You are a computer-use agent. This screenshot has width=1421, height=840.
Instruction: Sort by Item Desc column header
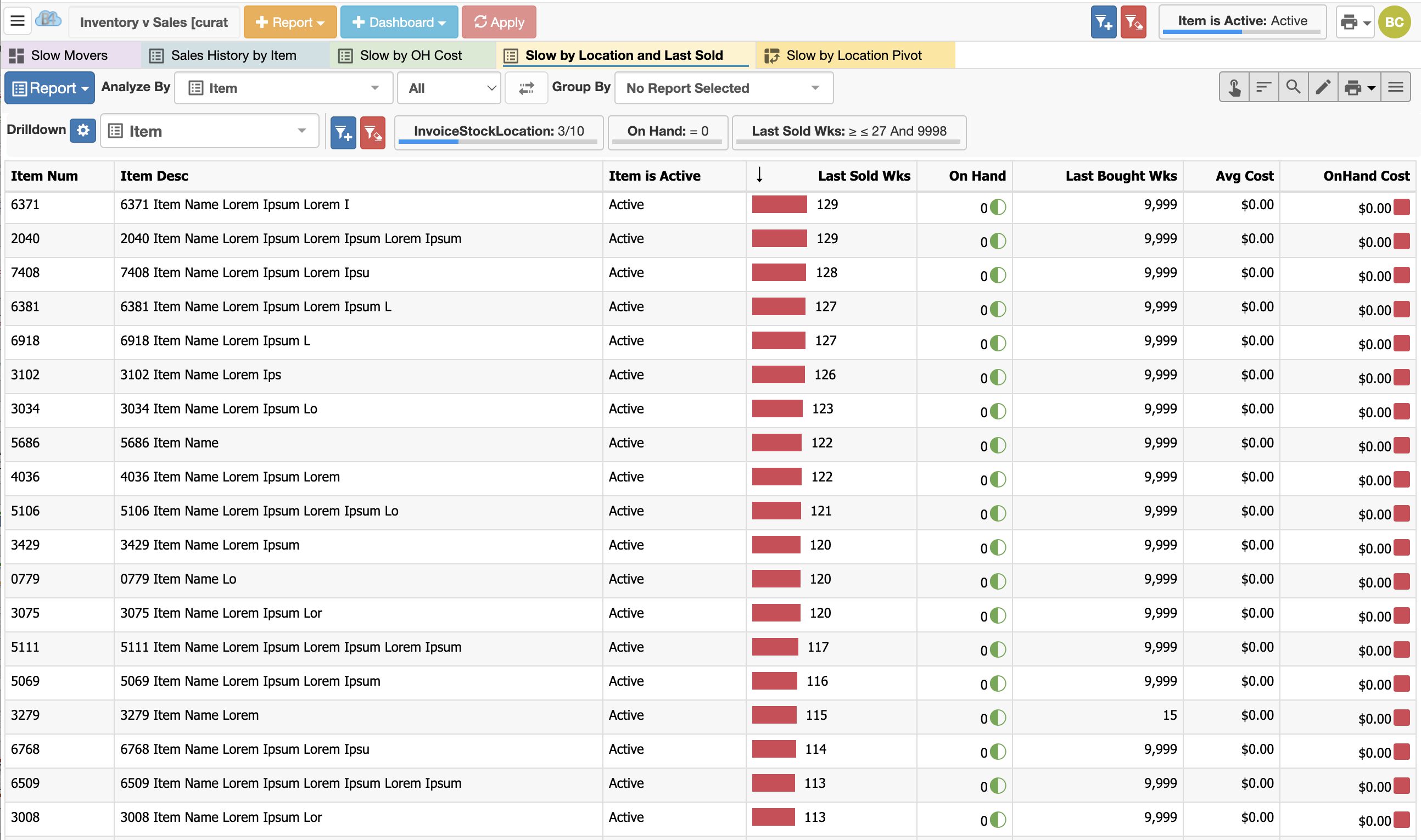(x=358, y=176)
